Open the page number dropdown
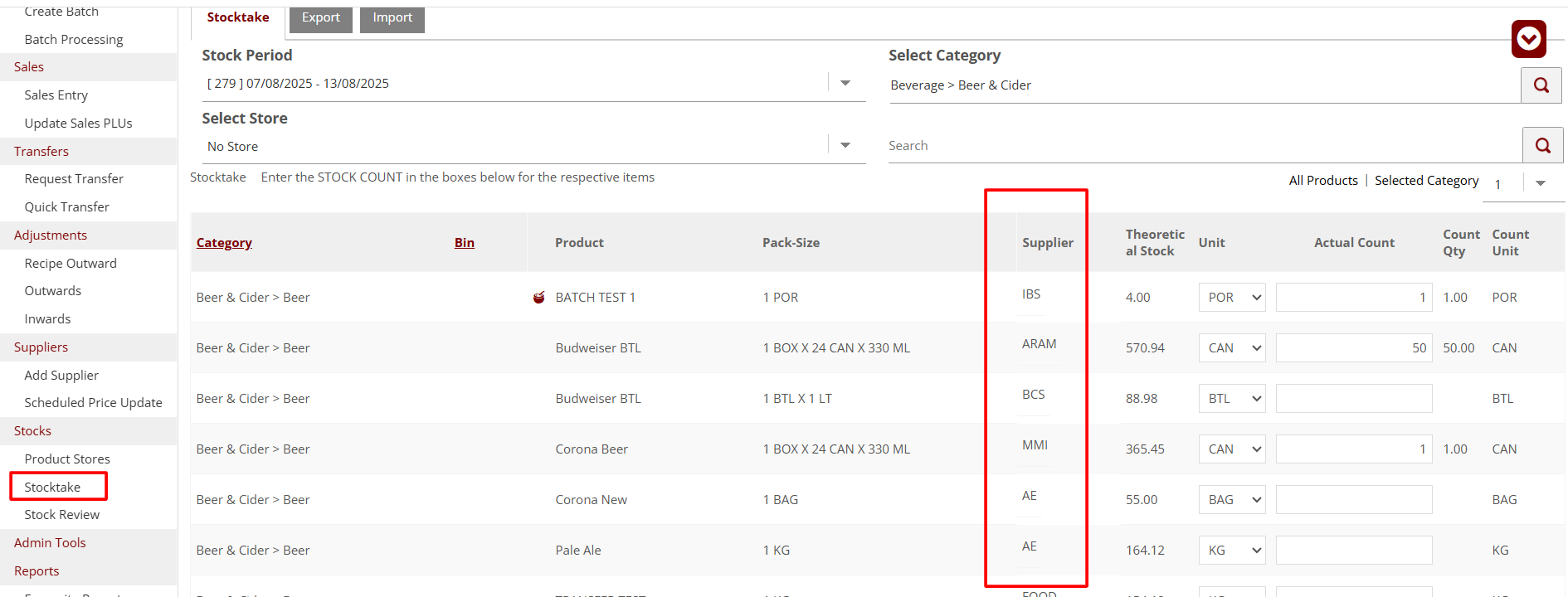The width and height of the screenshot is (1568, 597). coord(1540,183)
